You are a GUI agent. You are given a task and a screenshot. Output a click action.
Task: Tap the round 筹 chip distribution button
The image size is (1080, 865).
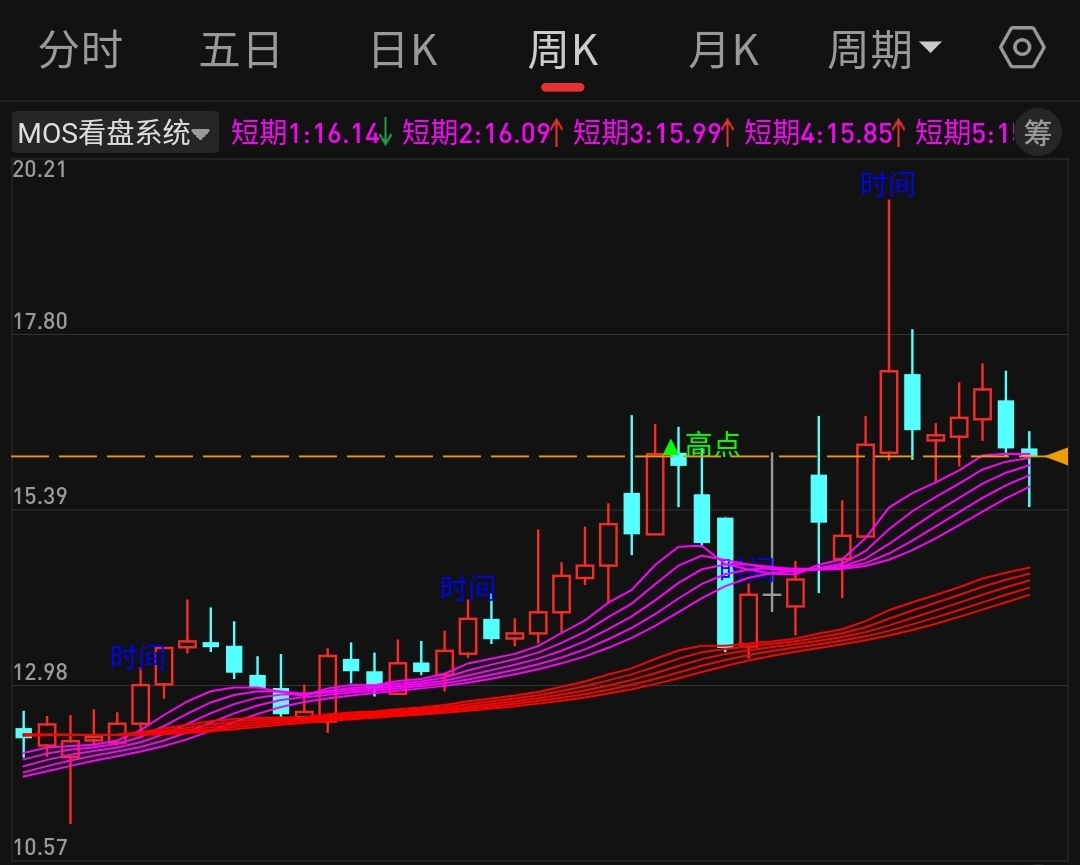click(1037, 132)
